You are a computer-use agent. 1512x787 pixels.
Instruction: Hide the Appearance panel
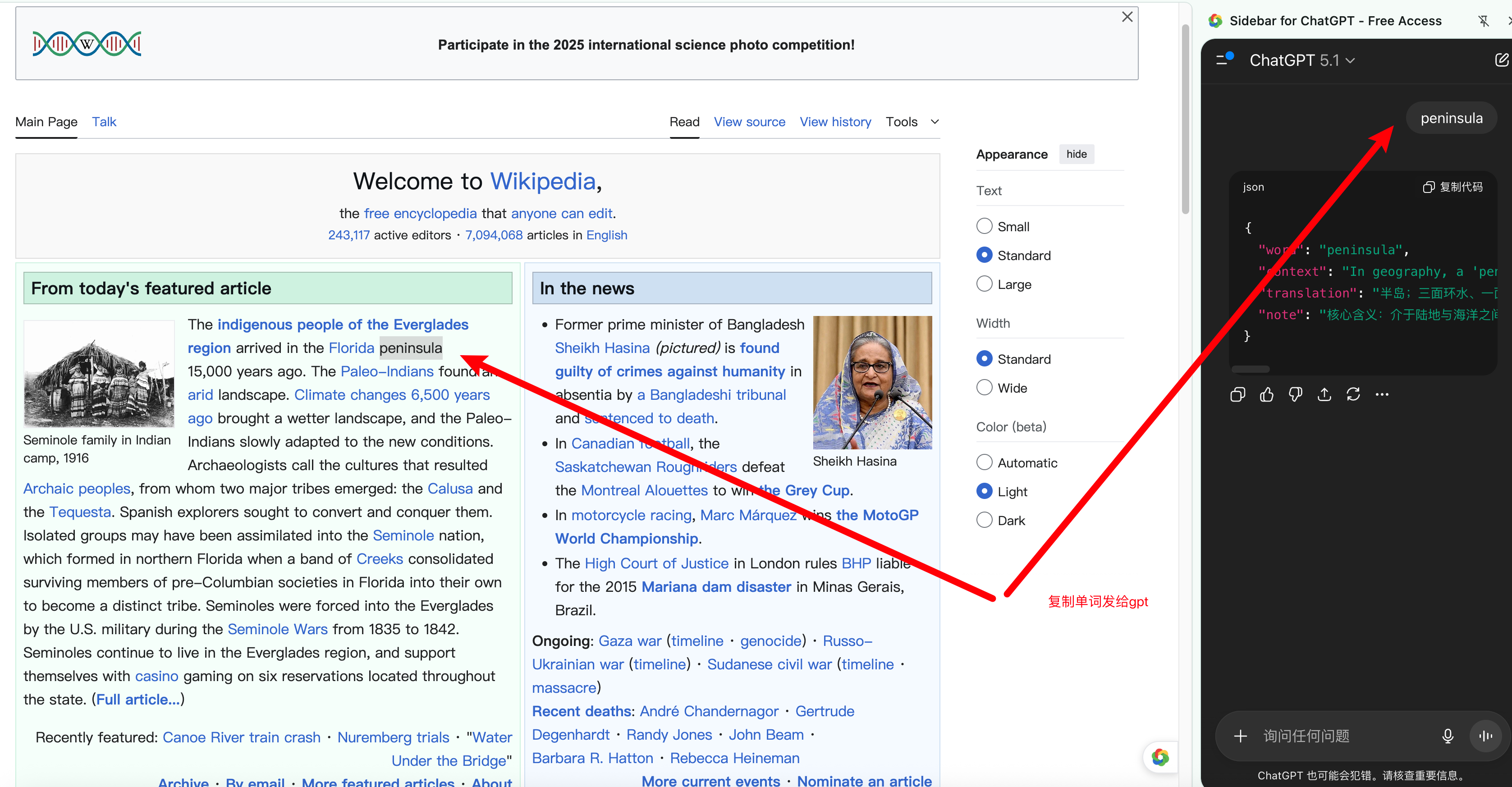pyautogui.click(x=1076, y=154)
